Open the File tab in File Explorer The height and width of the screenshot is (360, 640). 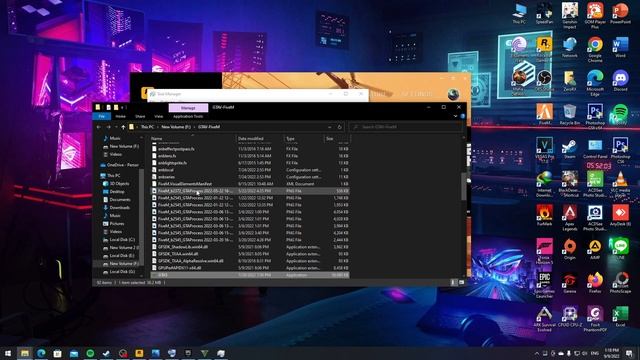click(102, 116)
